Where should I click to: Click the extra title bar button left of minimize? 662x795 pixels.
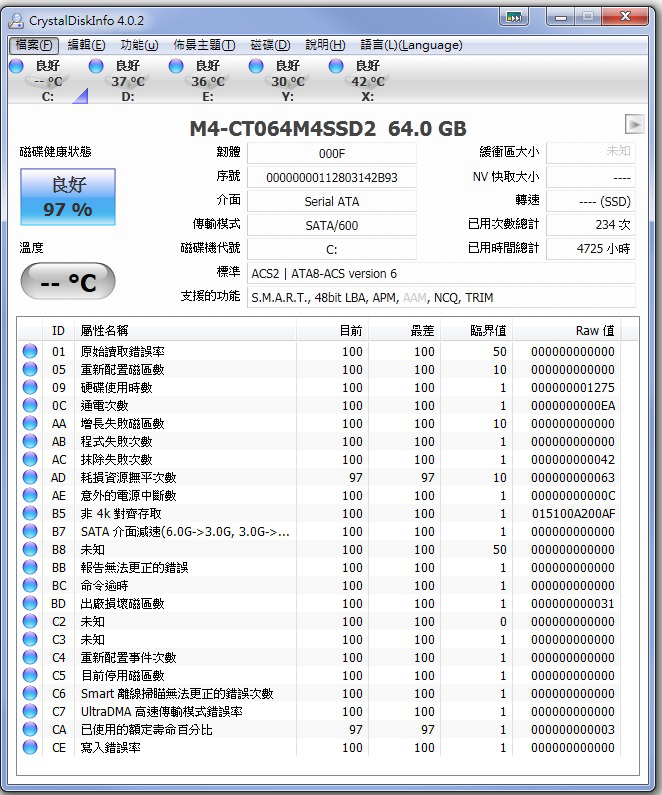pyautogui.click(x=514, y=17)
